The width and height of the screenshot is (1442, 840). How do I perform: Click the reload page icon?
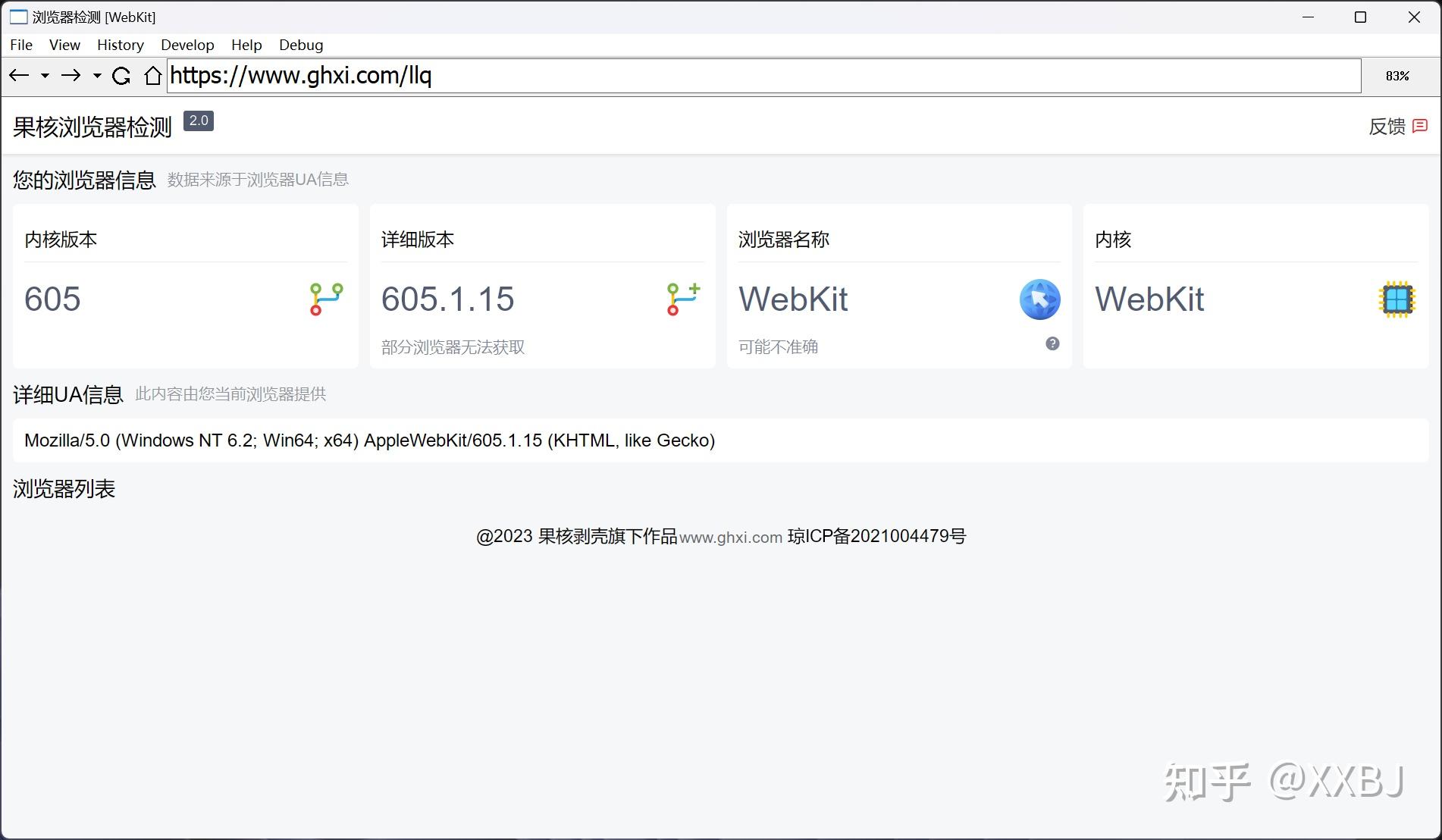click(122, 76)
